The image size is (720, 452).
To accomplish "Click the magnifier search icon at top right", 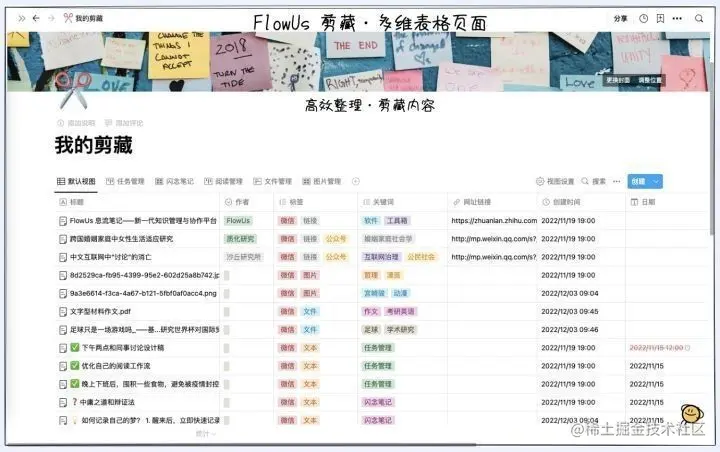I will pyautogui.click(x=699, y=18).
